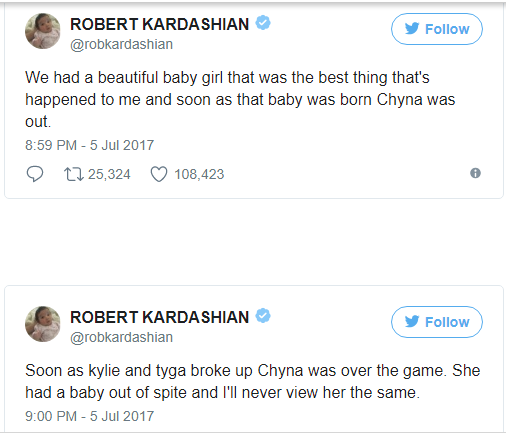Open ROBERT KARDASHIAN name in second tweet
The height and width of the screenshot is (433, 506).
click(x=159, y=317)
